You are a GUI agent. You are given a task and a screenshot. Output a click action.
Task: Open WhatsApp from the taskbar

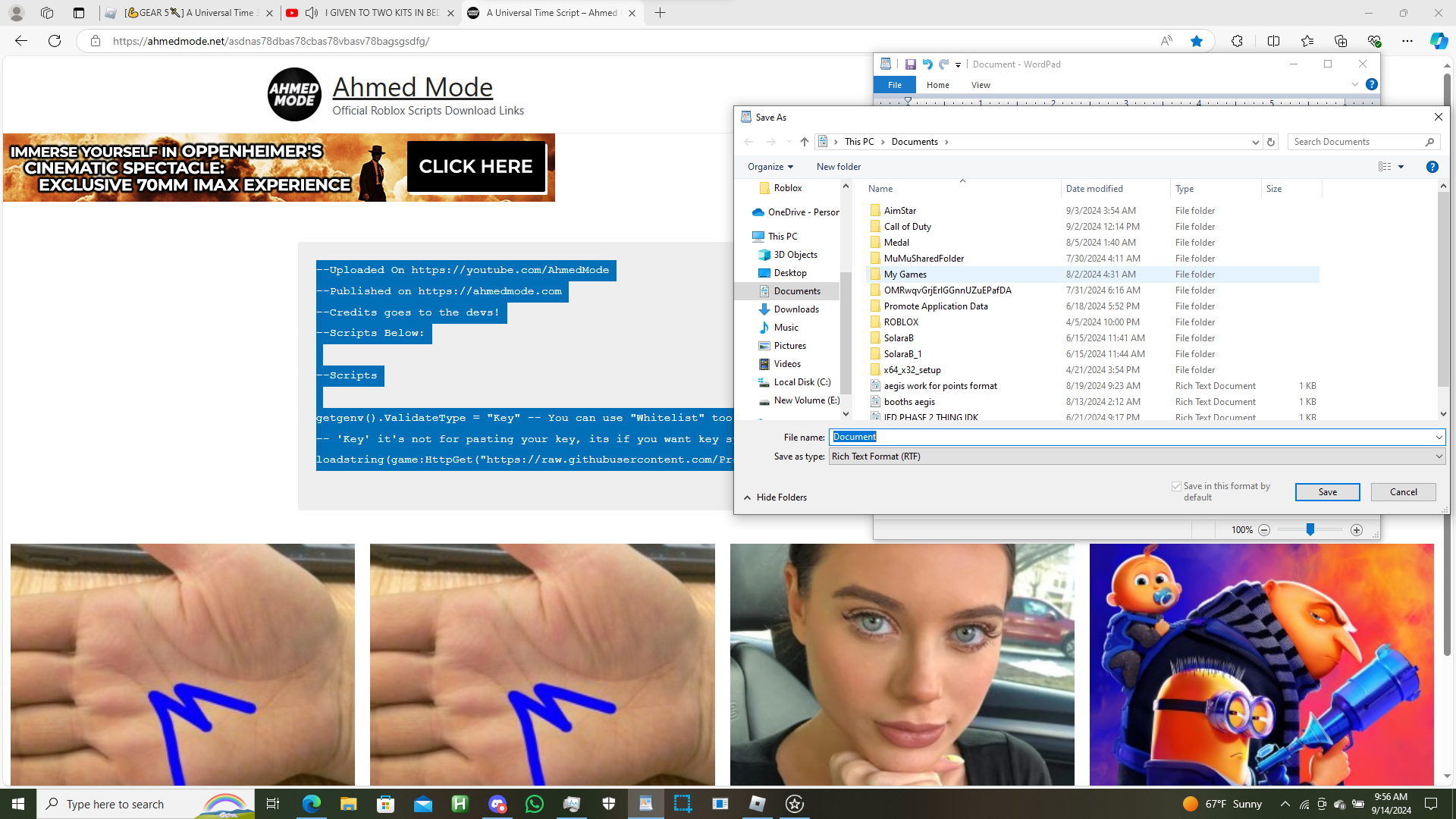[535, 804]
